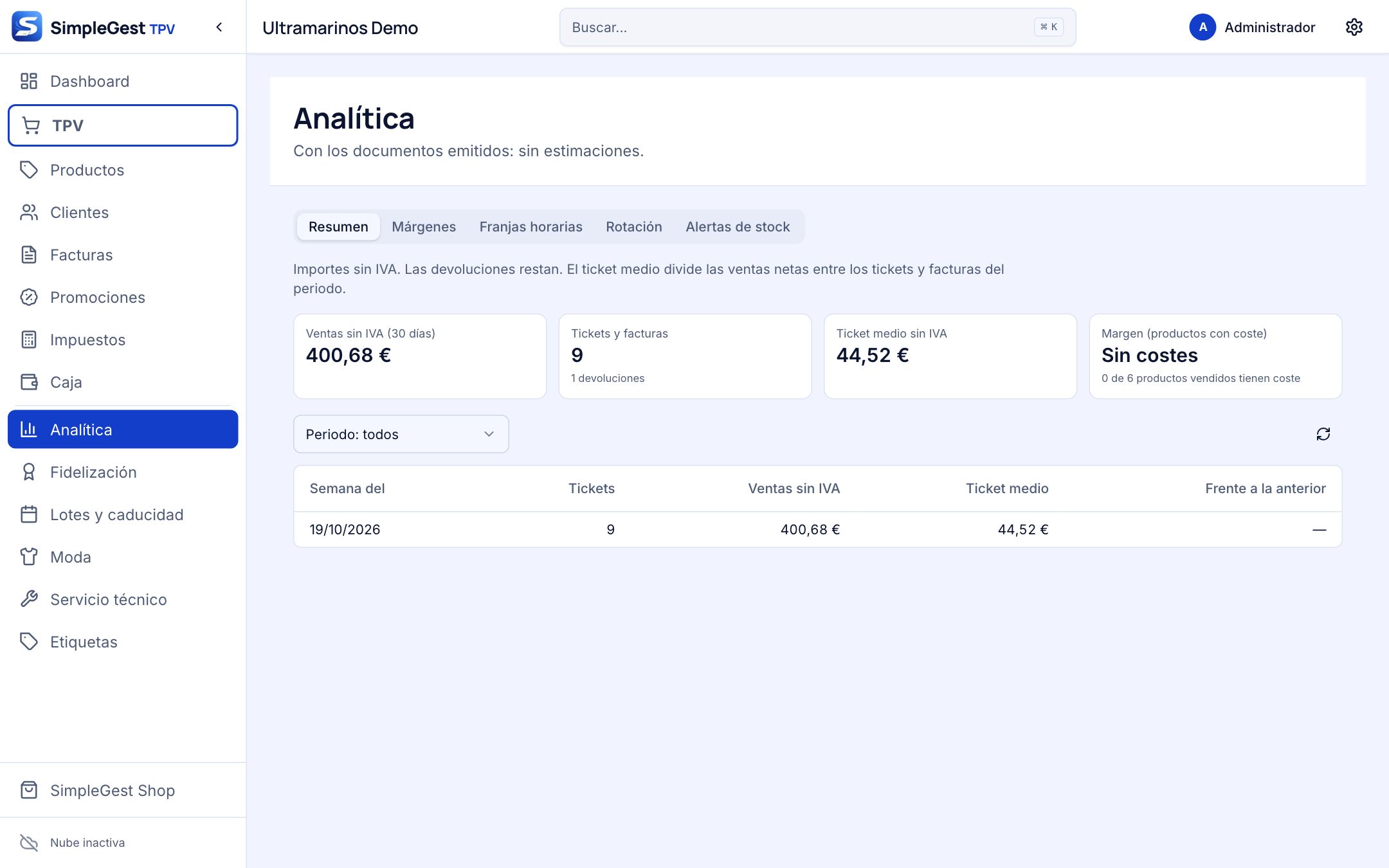Click the Ticket medio column header
Viewport: 1389px width, 868px height.
(x=1007, y=489)
